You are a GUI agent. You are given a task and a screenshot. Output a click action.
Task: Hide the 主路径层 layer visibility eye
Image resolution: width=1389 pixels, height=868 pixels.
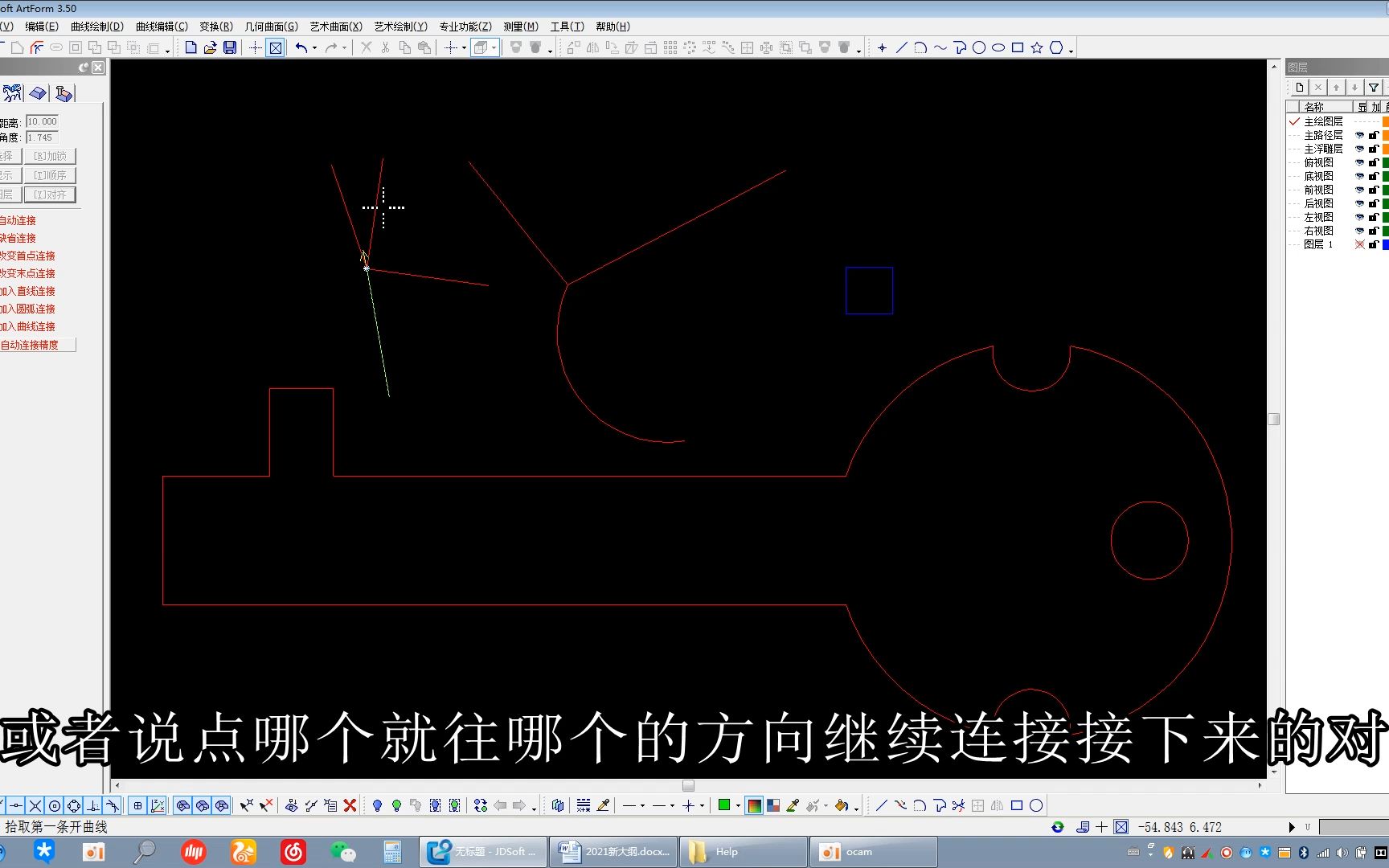coord(1359,136)
